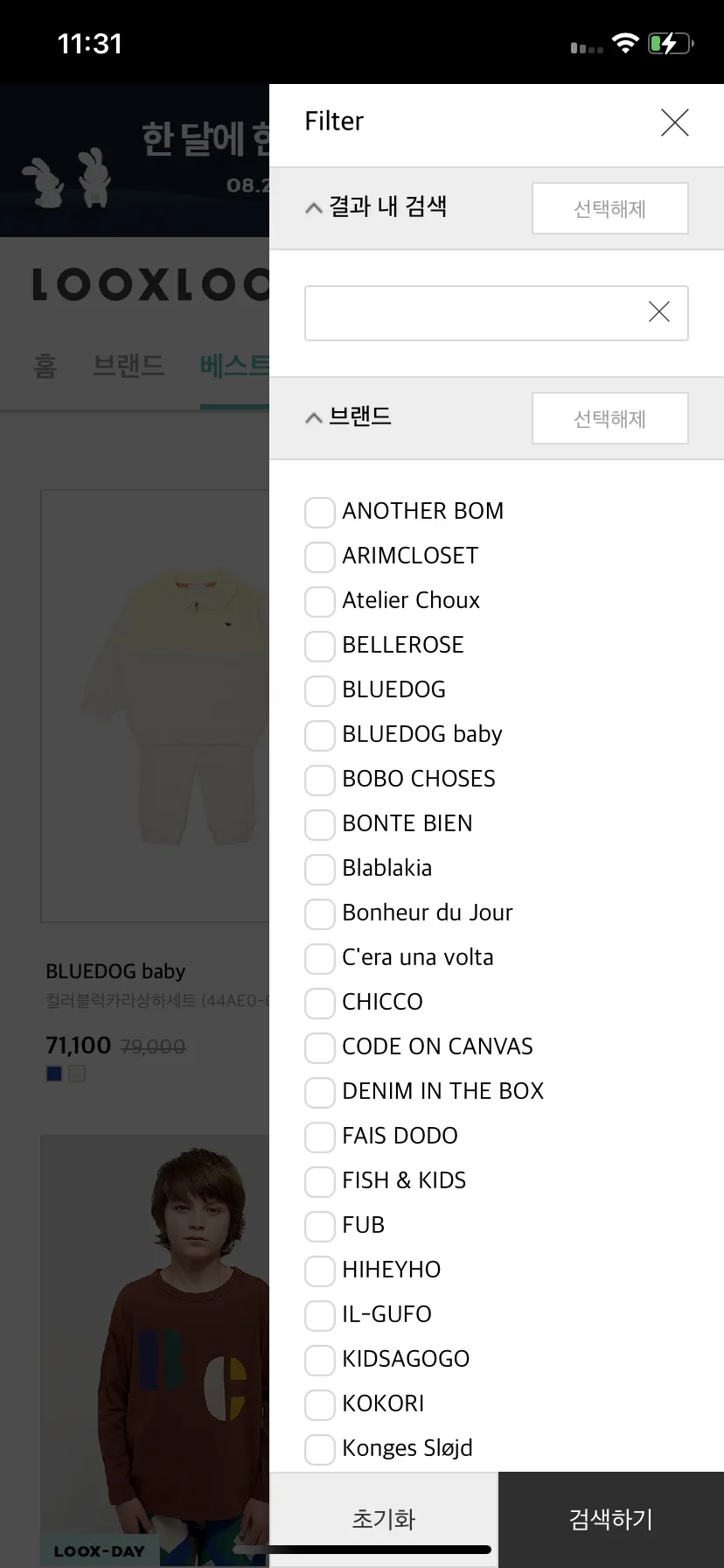Go to the 홈 tab
The image size is (724, 1568).
pos(45,365)
